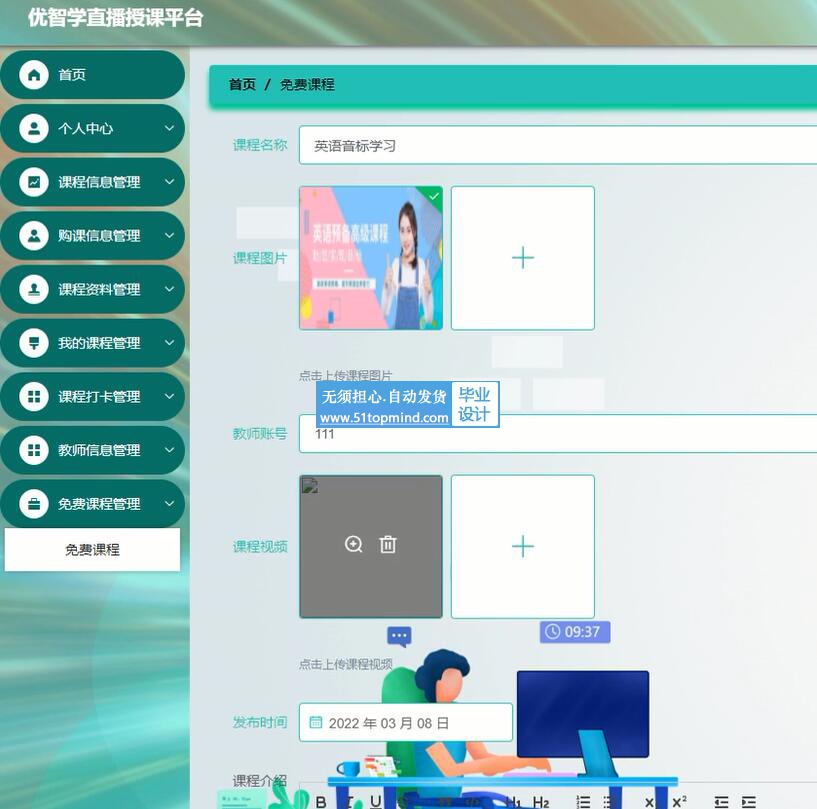
Task: Click the 09:37 clock badge
Action: pyautogui.click(x=575, y=632)
